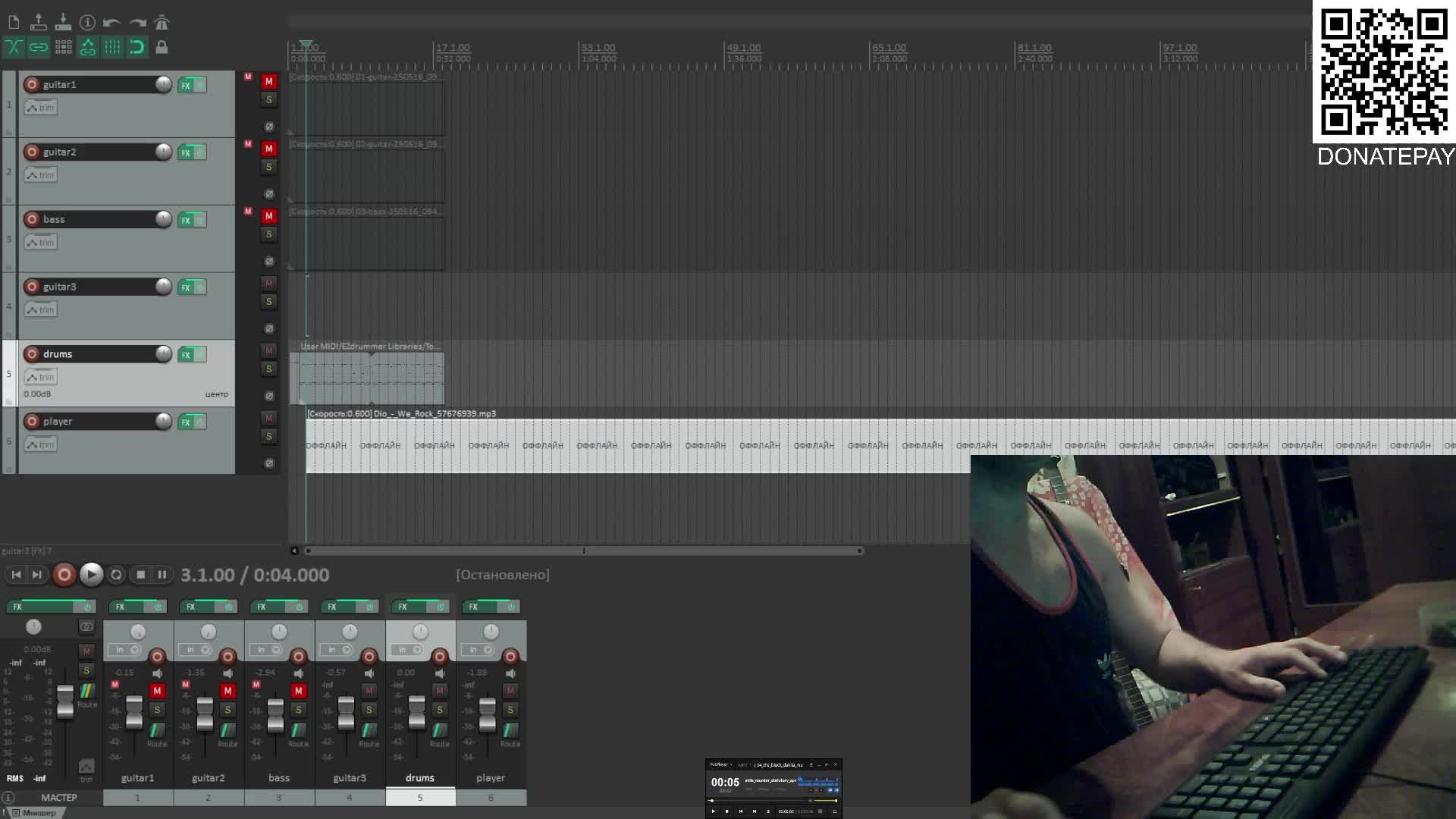Image resolution: width=1456 pixels, height=819 pixels.
Task: Arm the drums track for recording
Action: pos(32,354)
